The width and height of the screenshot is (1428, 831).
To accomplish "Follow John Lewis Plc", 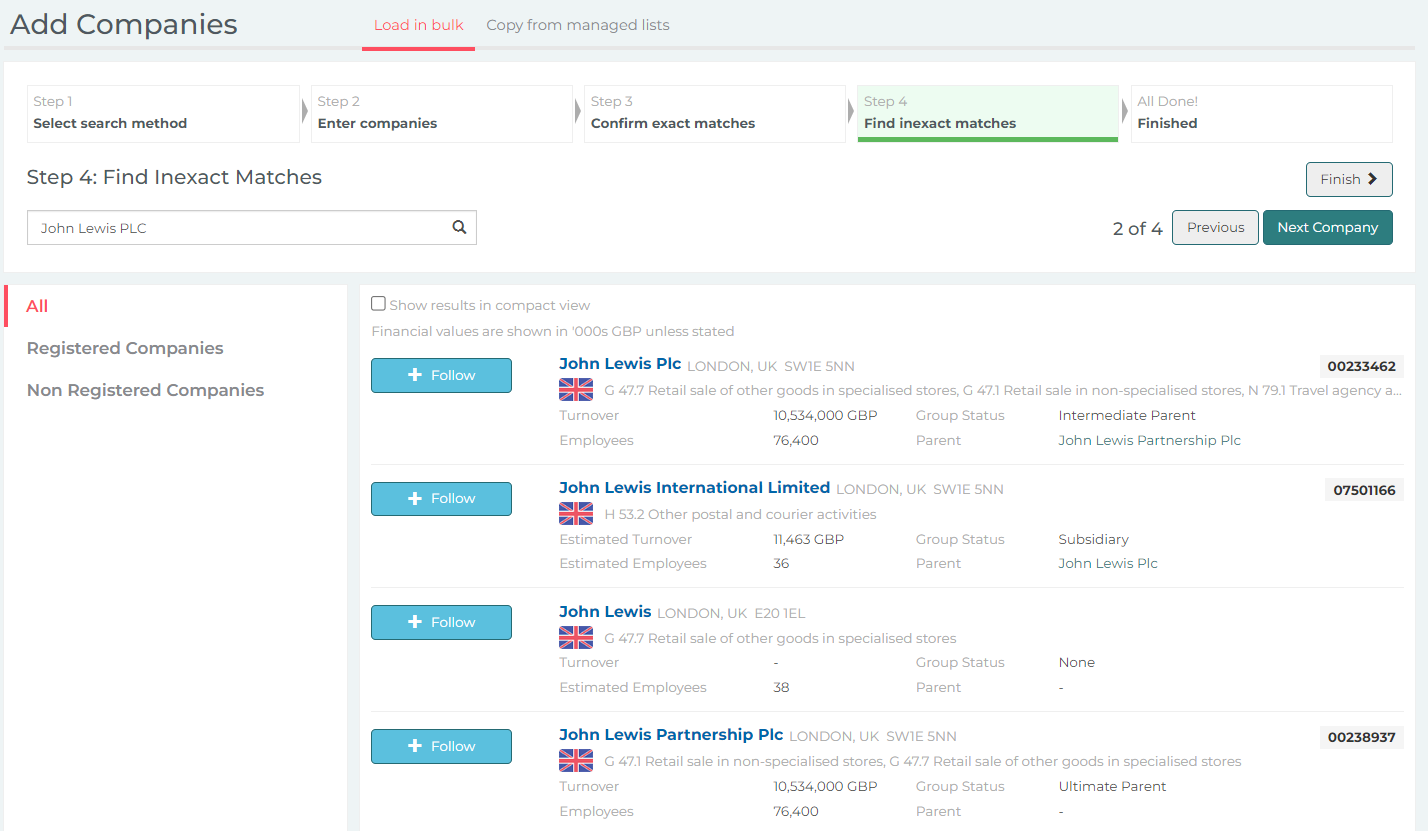I will tap(441, 375).
